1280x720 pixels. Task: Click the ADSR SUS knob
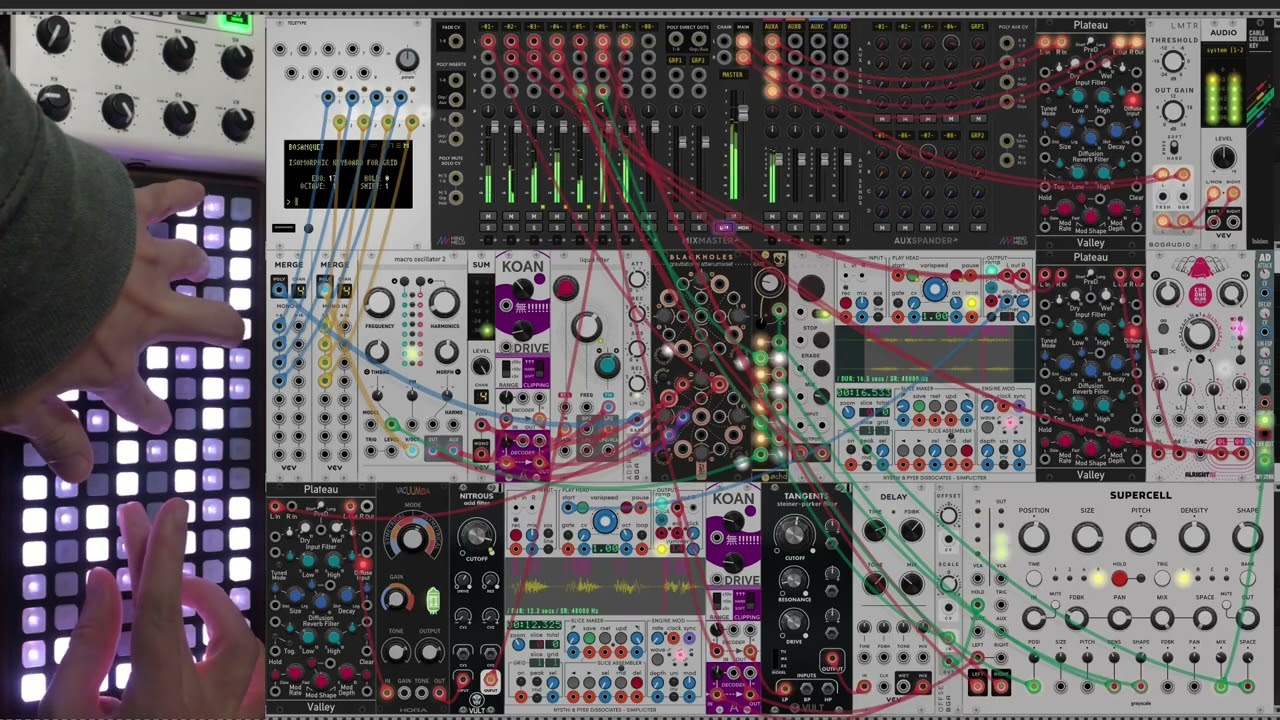click(637, 348)
